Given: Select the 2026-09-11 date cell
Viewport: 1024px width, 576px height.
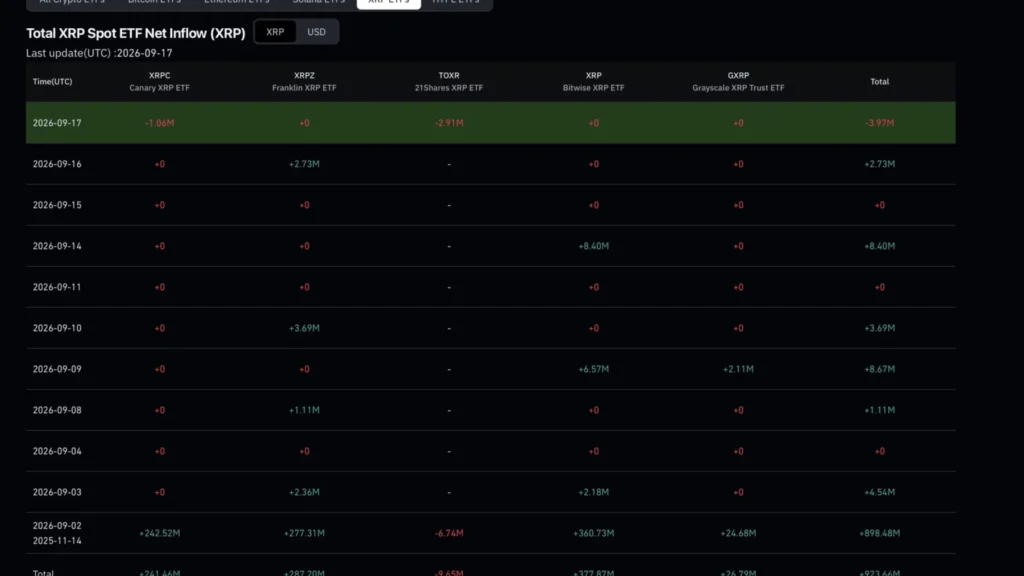Looking at the screenshot, I should [57, 287].
